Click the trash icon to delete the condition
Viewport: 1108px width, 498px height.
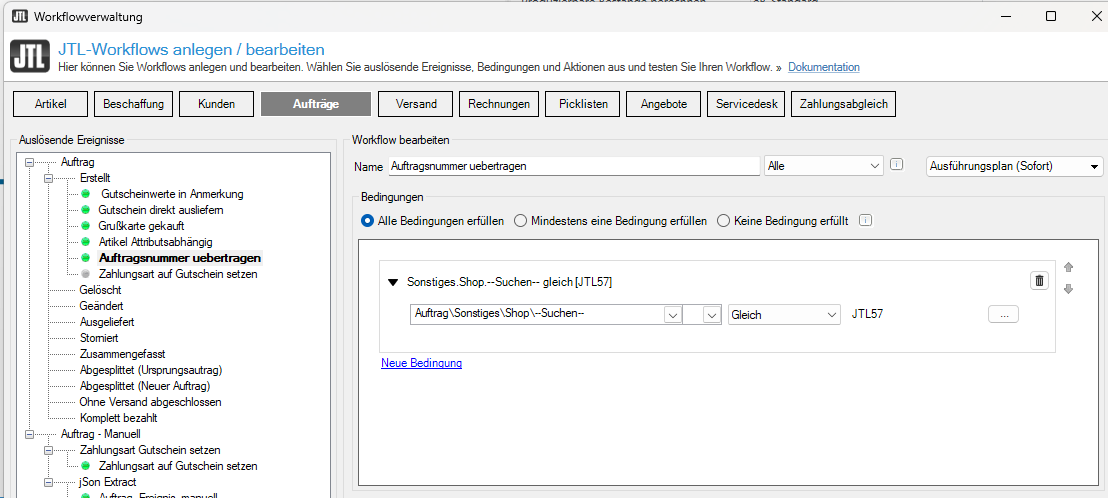pyautogui.click(x=1039, y=281)
